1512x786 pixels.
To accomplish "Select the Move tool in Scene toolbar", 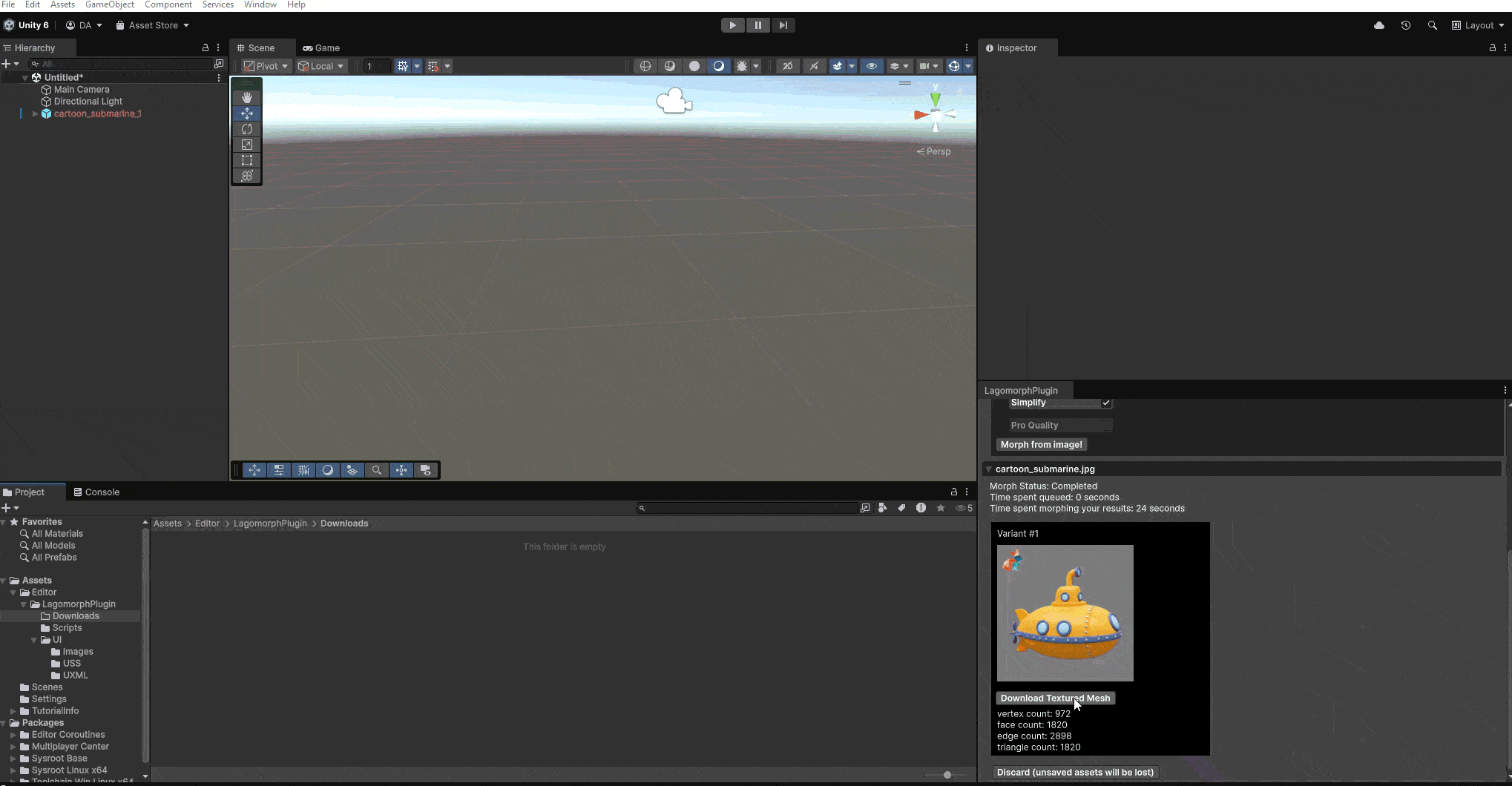I will [246, 113].
